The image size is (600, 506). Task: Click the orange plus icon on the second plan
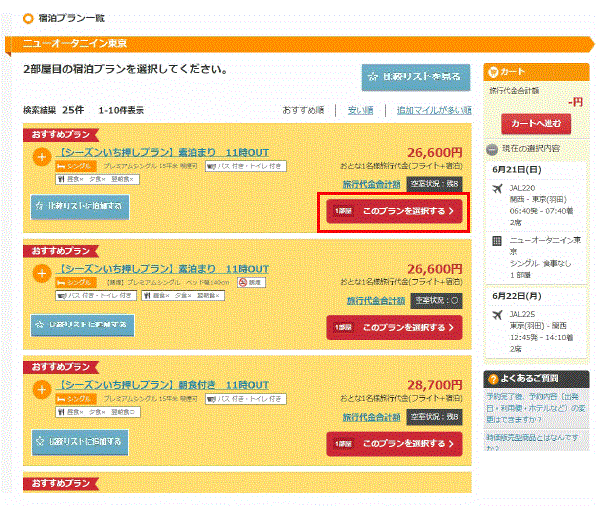coord(41,272)
